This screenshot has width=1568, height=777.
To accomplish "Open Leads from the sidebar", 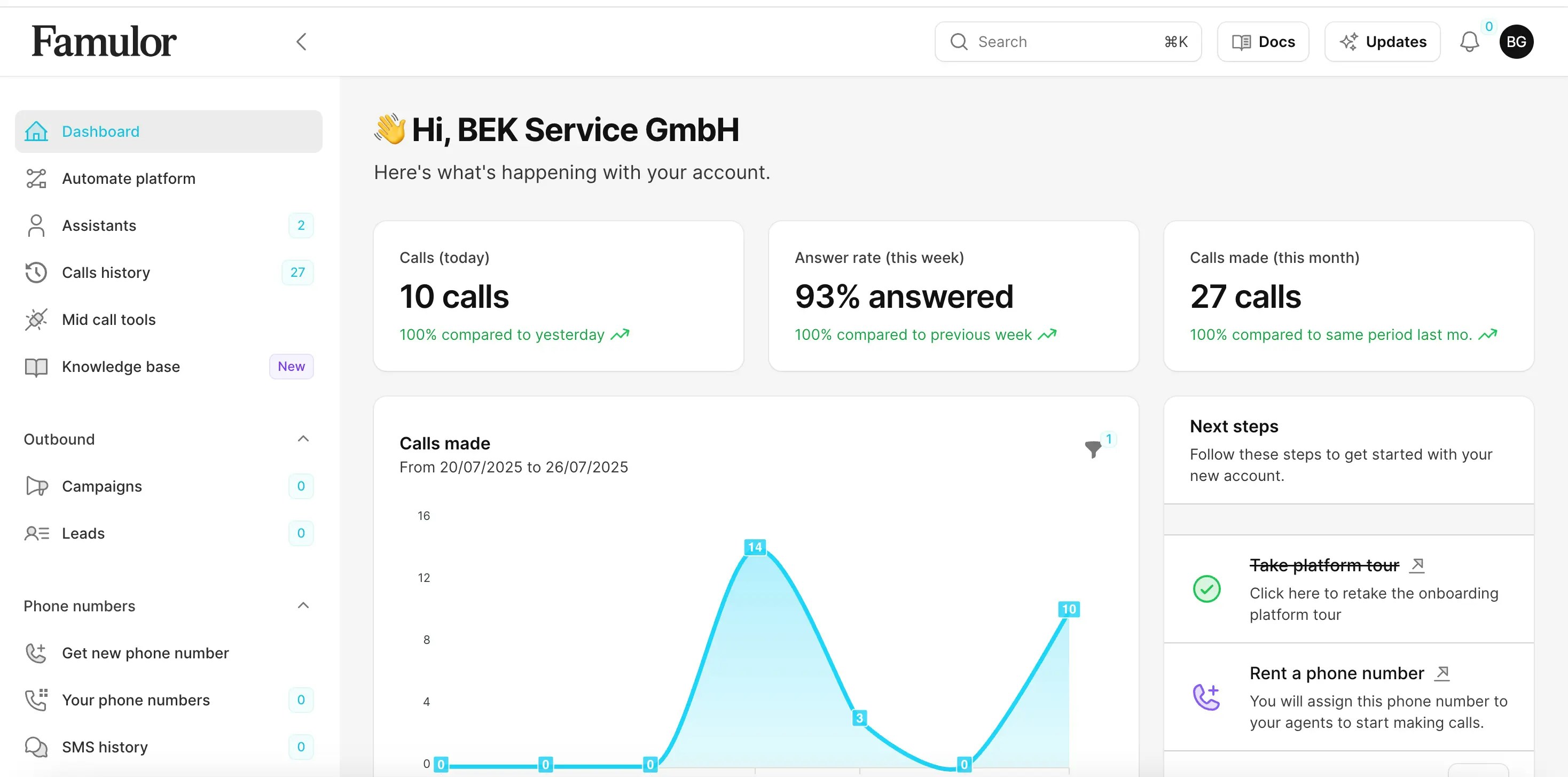I will tap(83, 533).
